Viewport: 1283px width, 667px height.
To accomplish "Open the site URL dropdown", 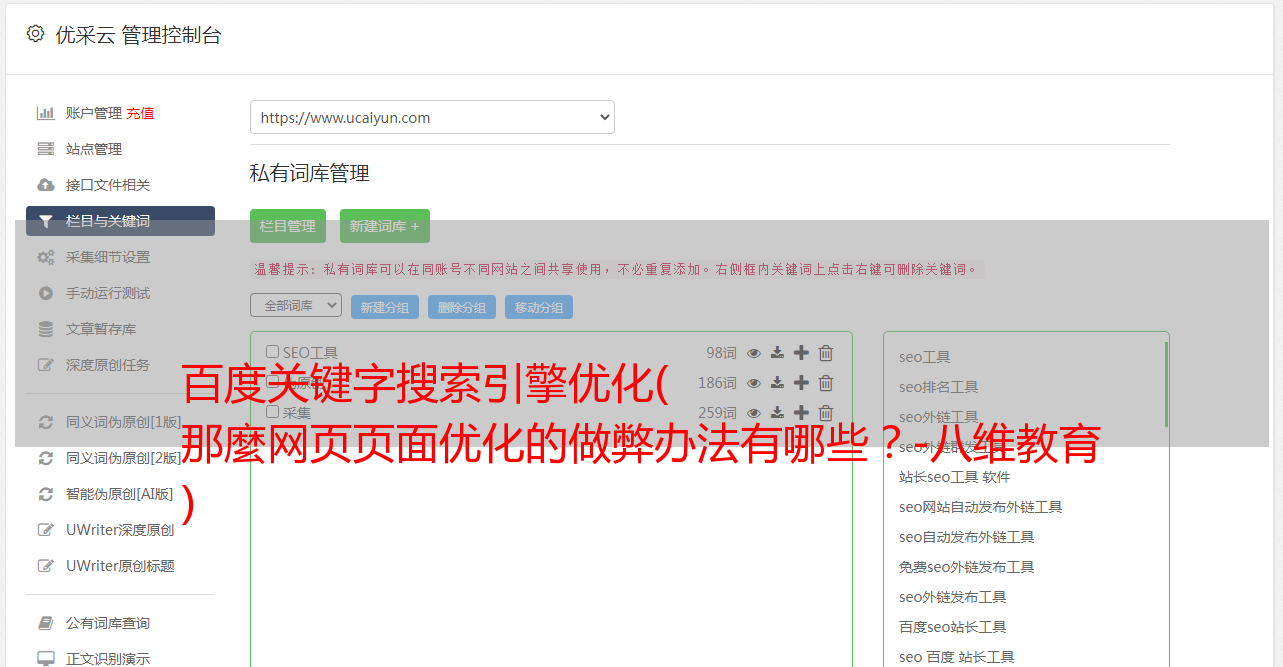I will click(432, 117).
